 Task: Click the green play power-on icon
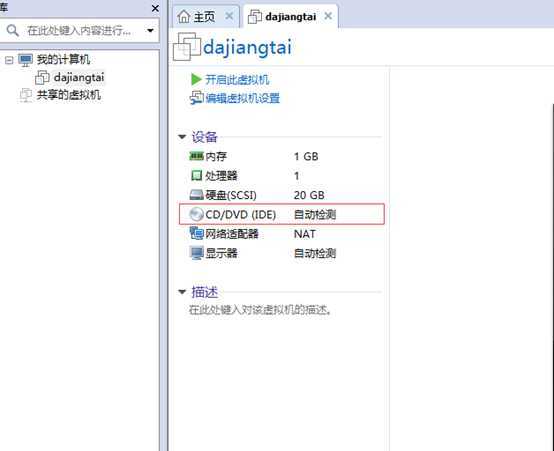tap(196, 79)
